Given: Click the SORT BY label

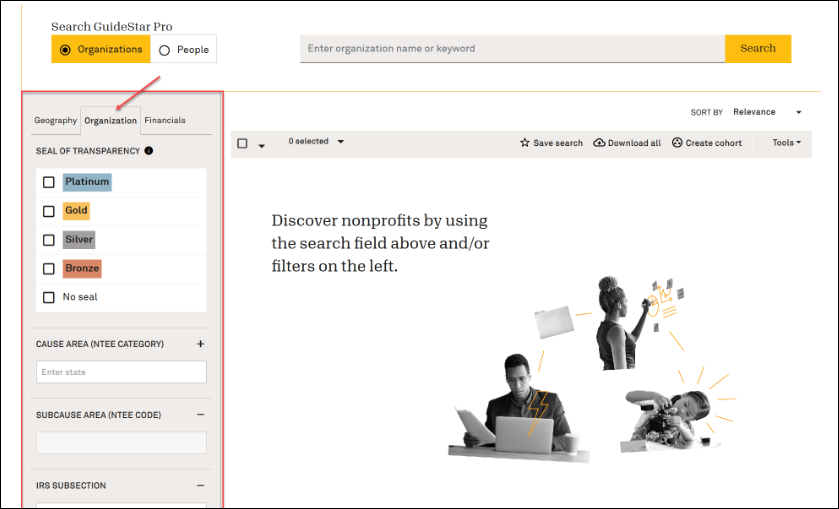Looking at the screenshot, I should click(706, 112).
